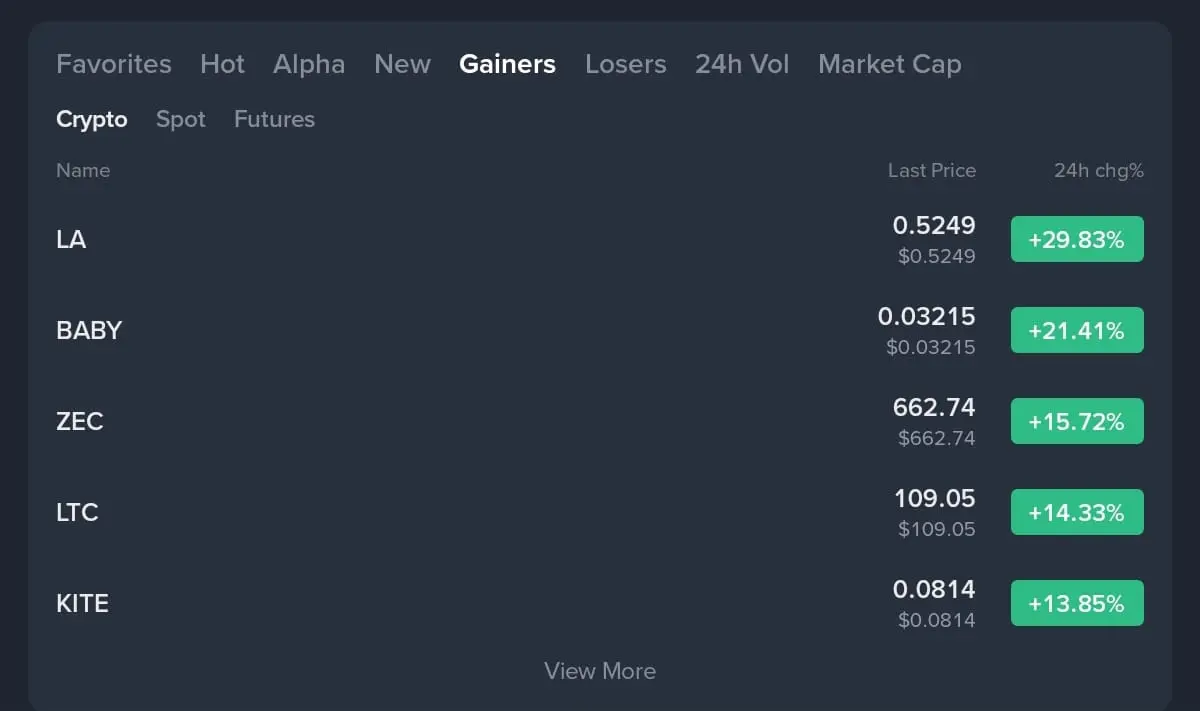Viewport: 1200px width, 711px height.
Task: Open the LA coin row
Action: 71,240
